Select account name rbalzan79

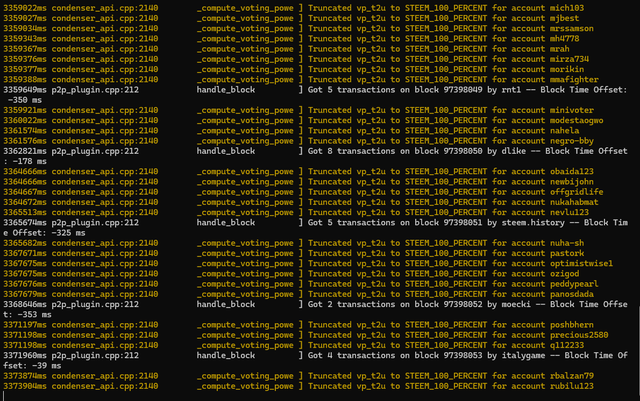(x=571, y=375)
